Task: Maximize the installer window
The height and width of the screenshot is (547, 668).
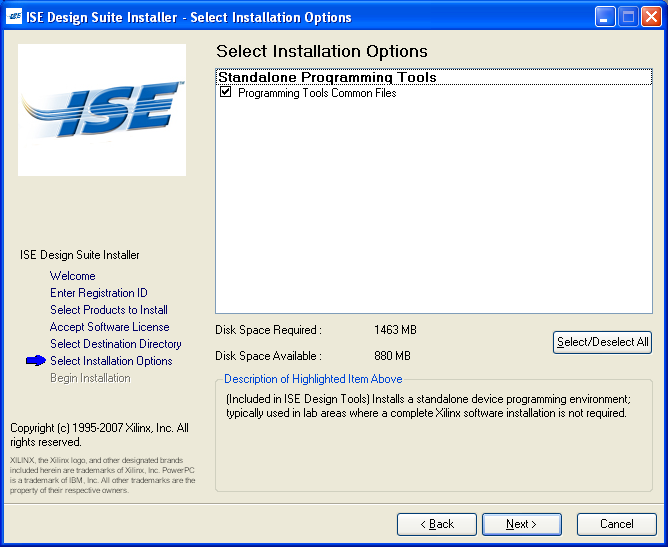Action: [628, 17]
